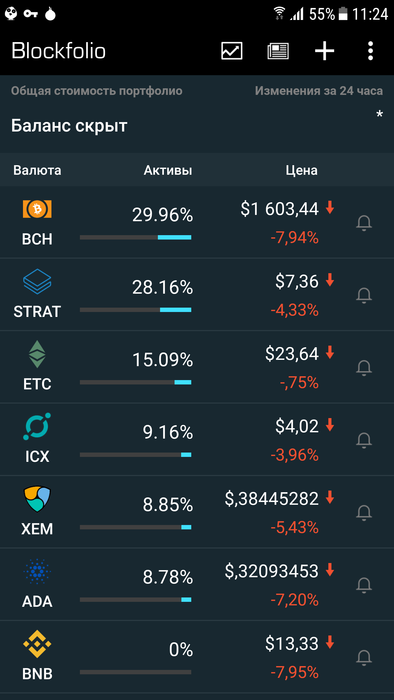Image resolution: width=394 pixels, height=700 pixels.
Task: Toggle the price alert bell for STRAT
Action: pos(364,295)
